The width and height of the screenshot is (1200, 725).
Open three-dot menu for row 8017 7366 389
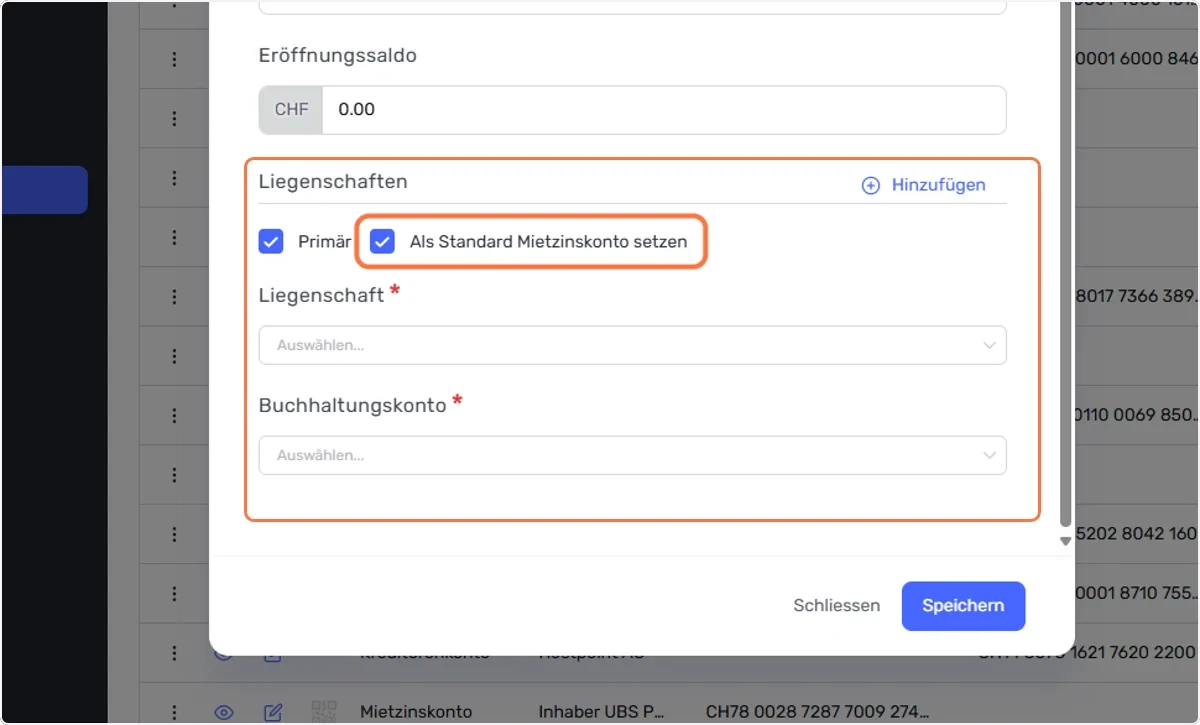(174, 297)
